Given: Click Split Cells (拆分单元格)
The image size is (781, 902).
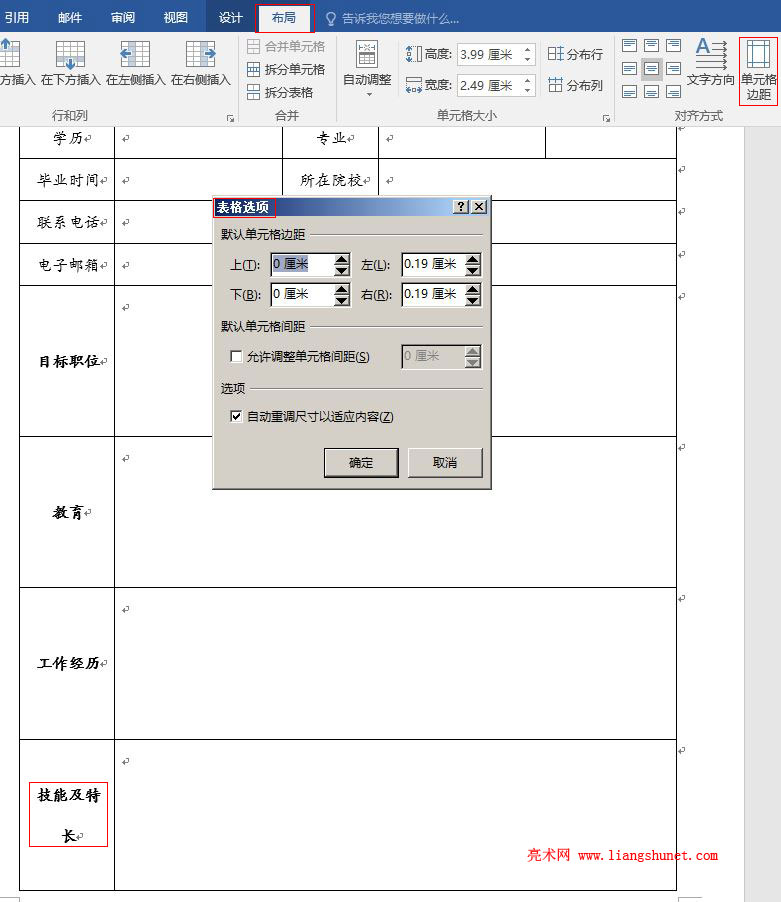Looking at the screenshot, I should [x=286, y=70].
